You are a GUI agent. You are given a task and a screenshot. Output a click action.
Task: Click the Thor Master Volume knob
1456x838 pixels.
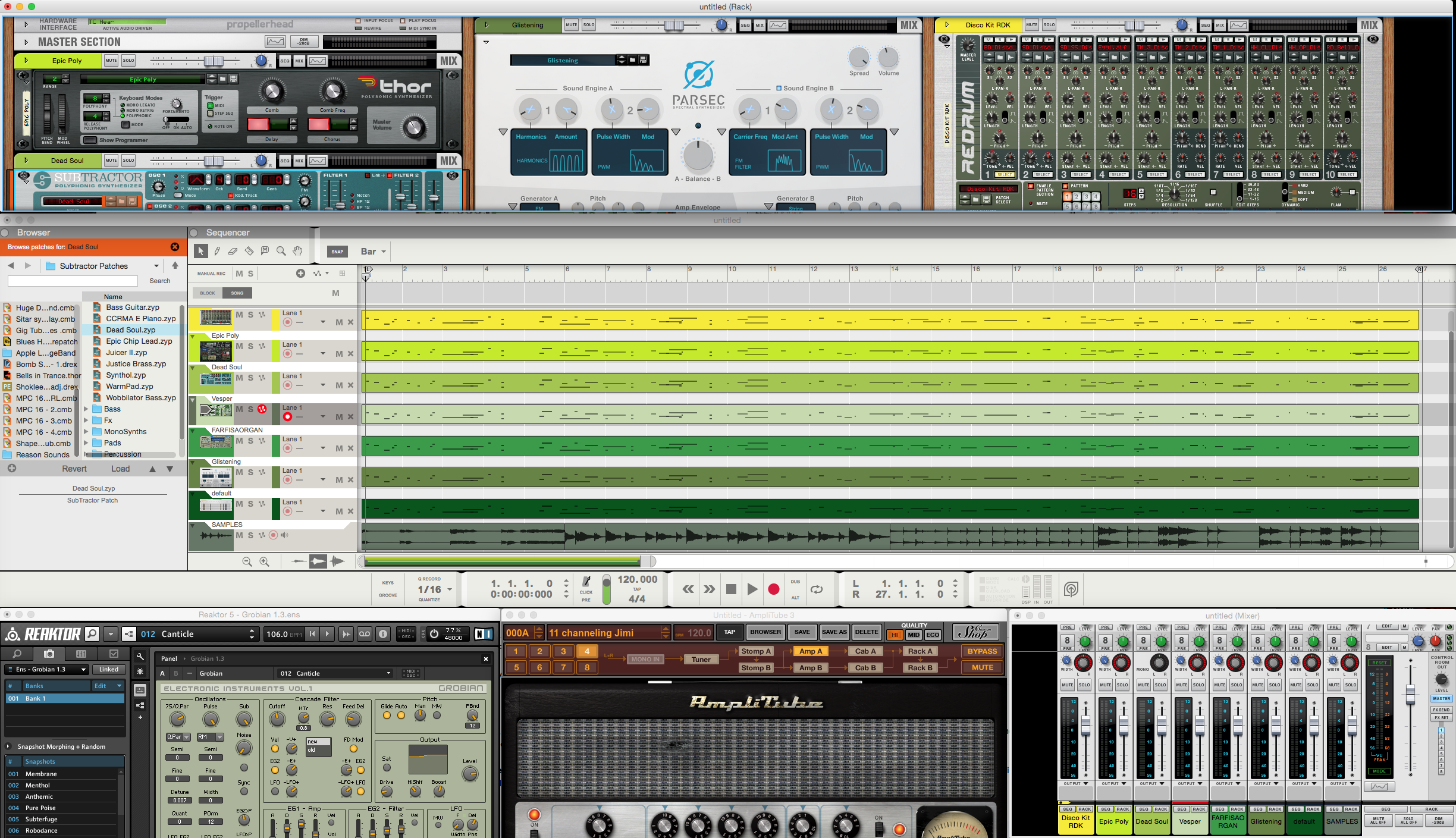414,127
